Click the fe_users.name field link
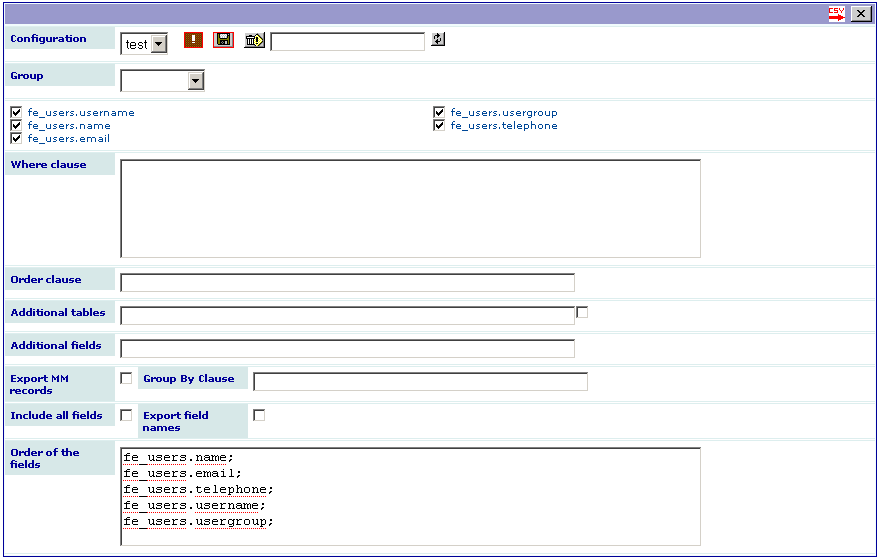880x560 pixels. [69, 126]
